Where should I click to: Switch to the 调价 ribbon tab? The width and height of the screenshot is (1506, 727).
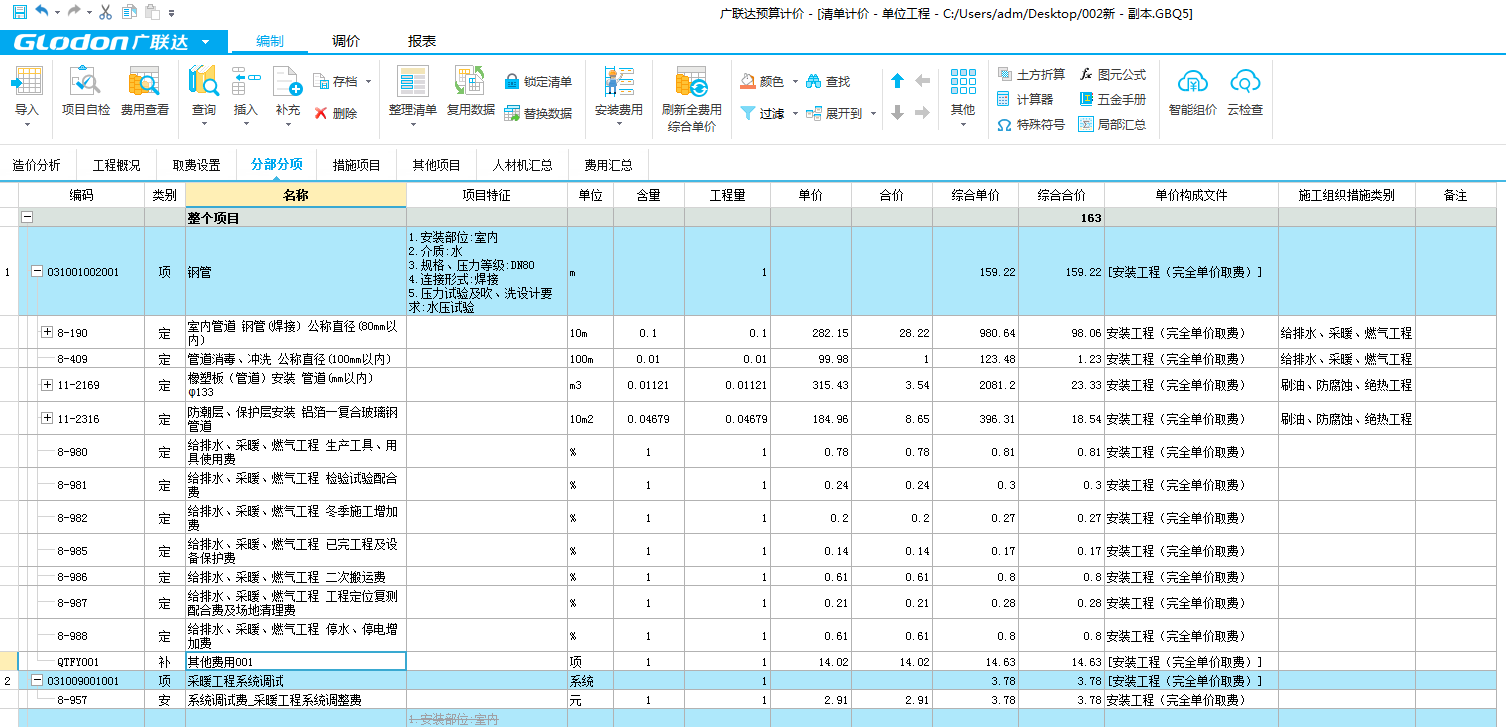(346, 41)
